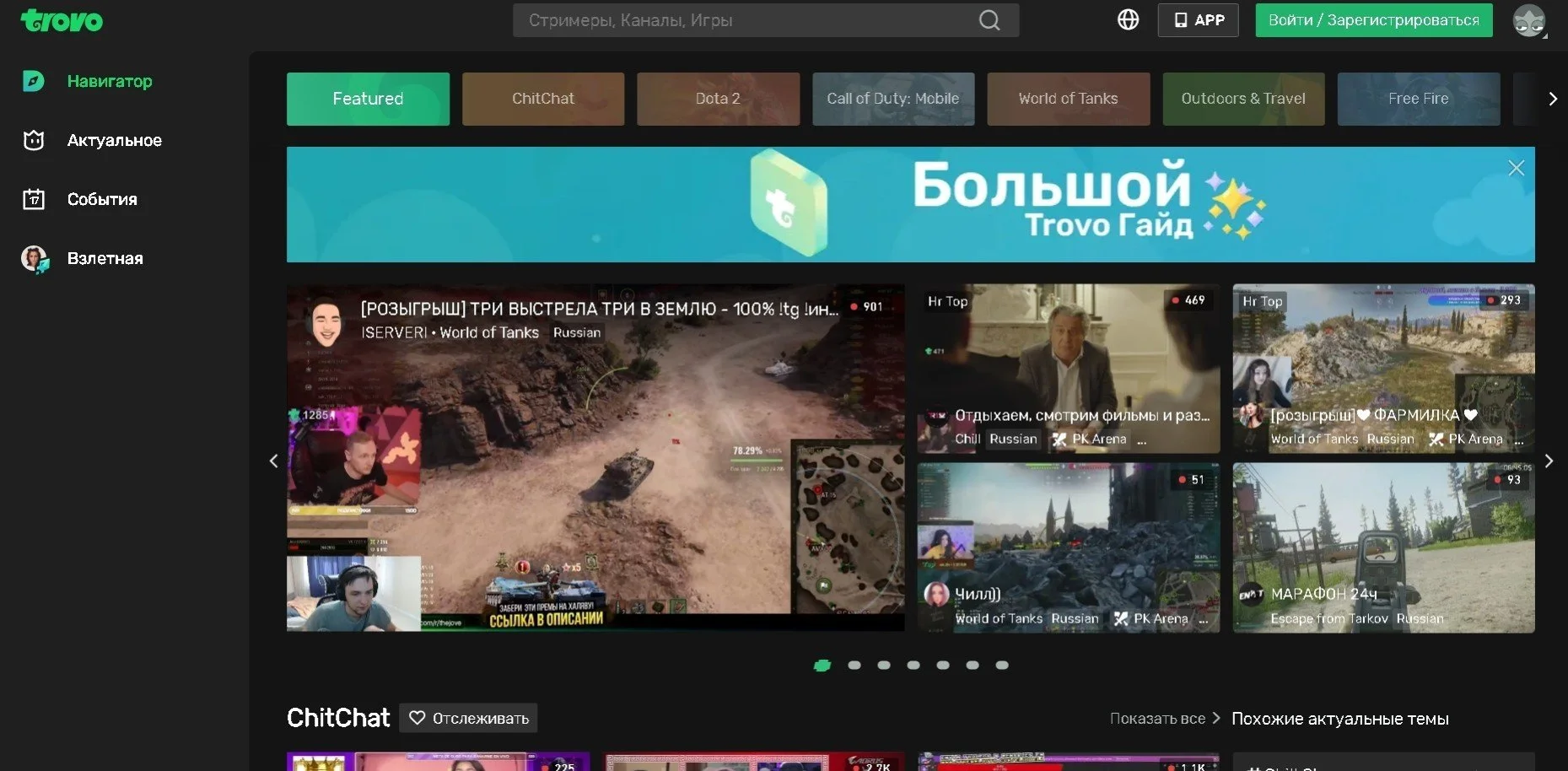Image resolution: width=1568 pixels, height=771 pixels.
Task: Select the Featured category tab
Action: (368, 99)
